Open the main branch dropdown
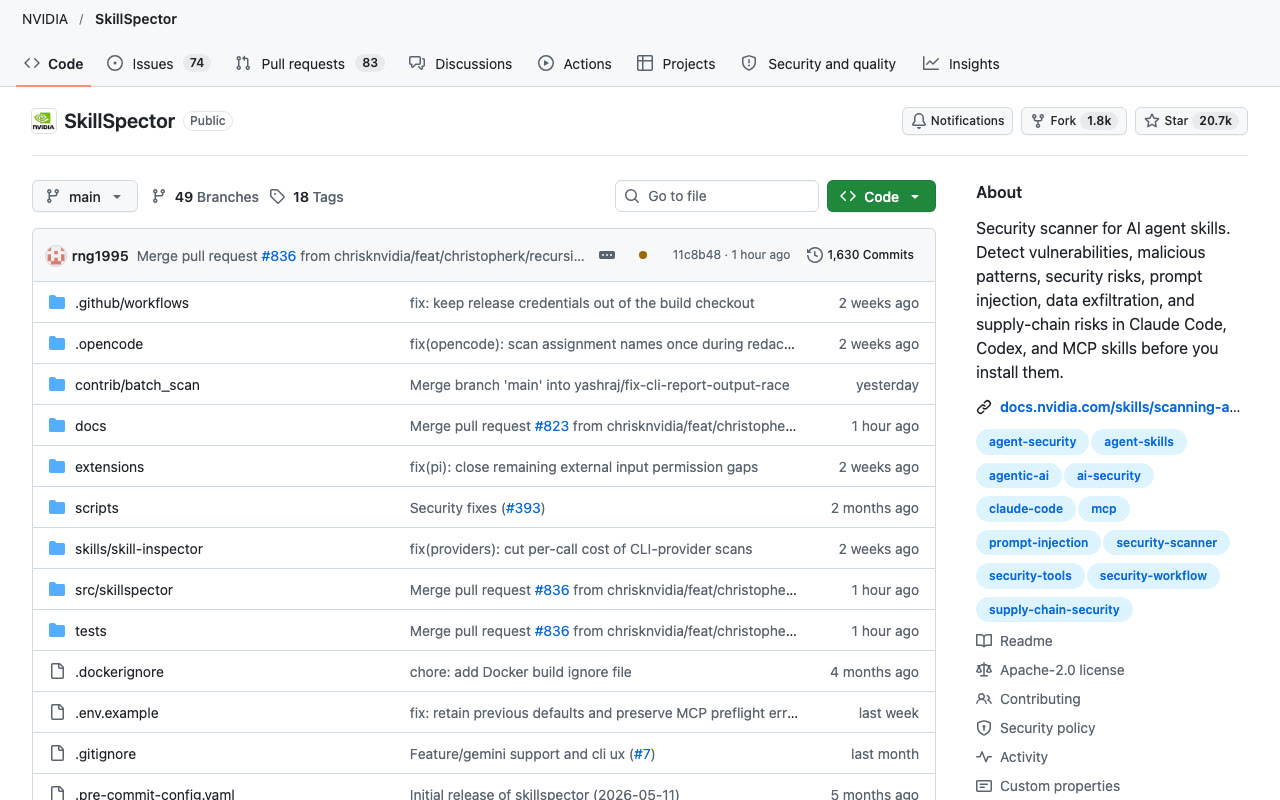Viewport: 1280px width, 800px height. [85, 196]
